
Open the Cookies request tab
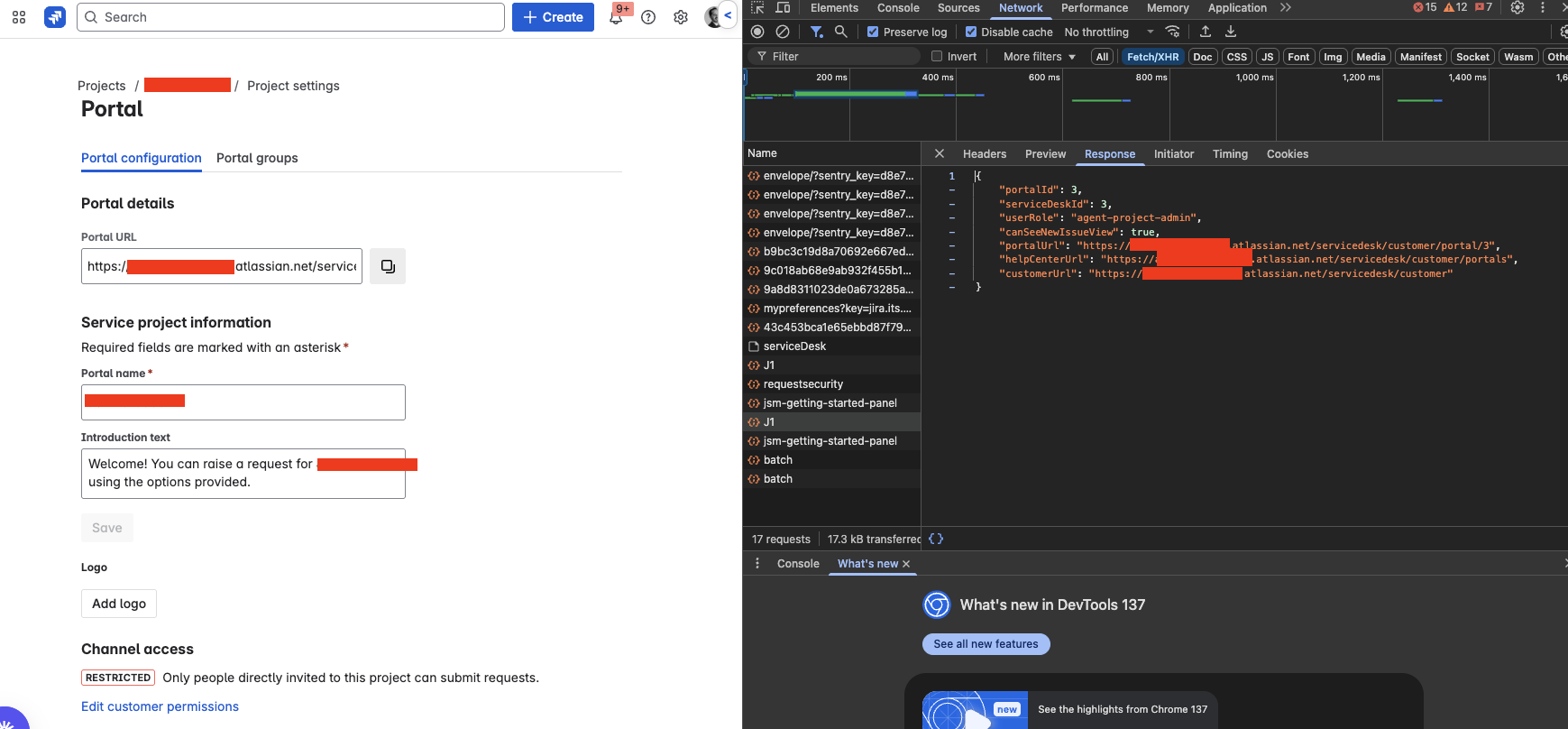(x=1288, y=154)
